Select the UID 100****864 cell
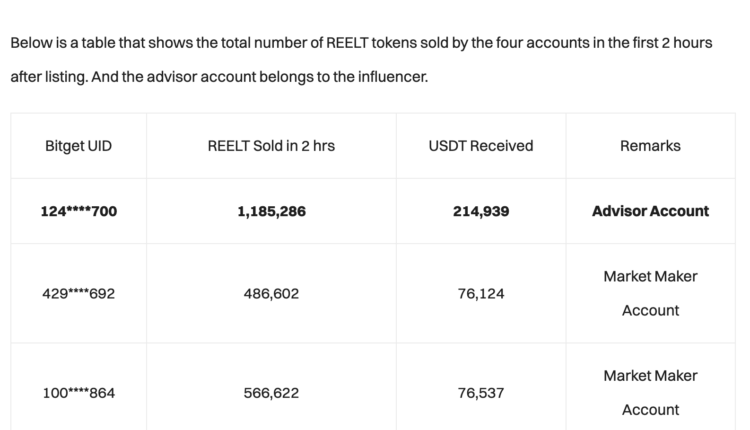The image size is (750, 430). pos(78,393)
